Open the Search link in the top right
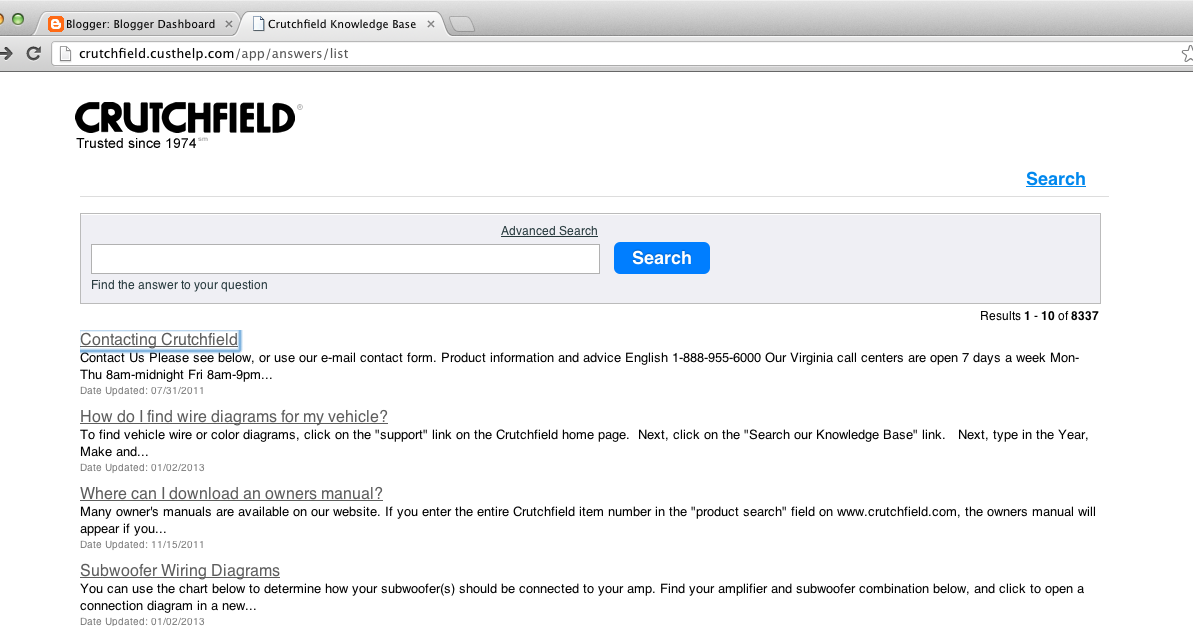 (x=1055, y=179)
